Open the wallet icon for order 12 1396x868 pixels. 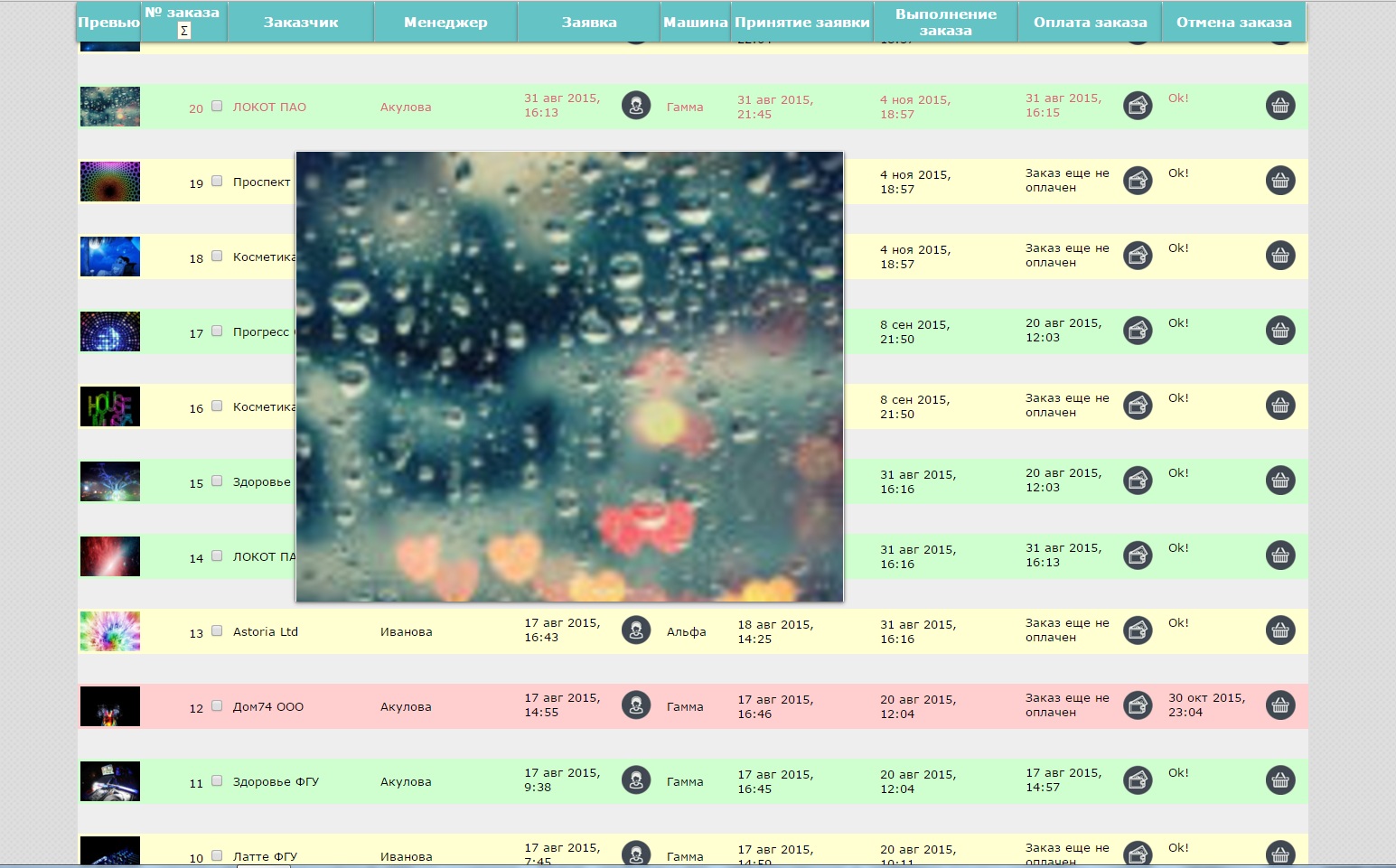point(1138,705)
